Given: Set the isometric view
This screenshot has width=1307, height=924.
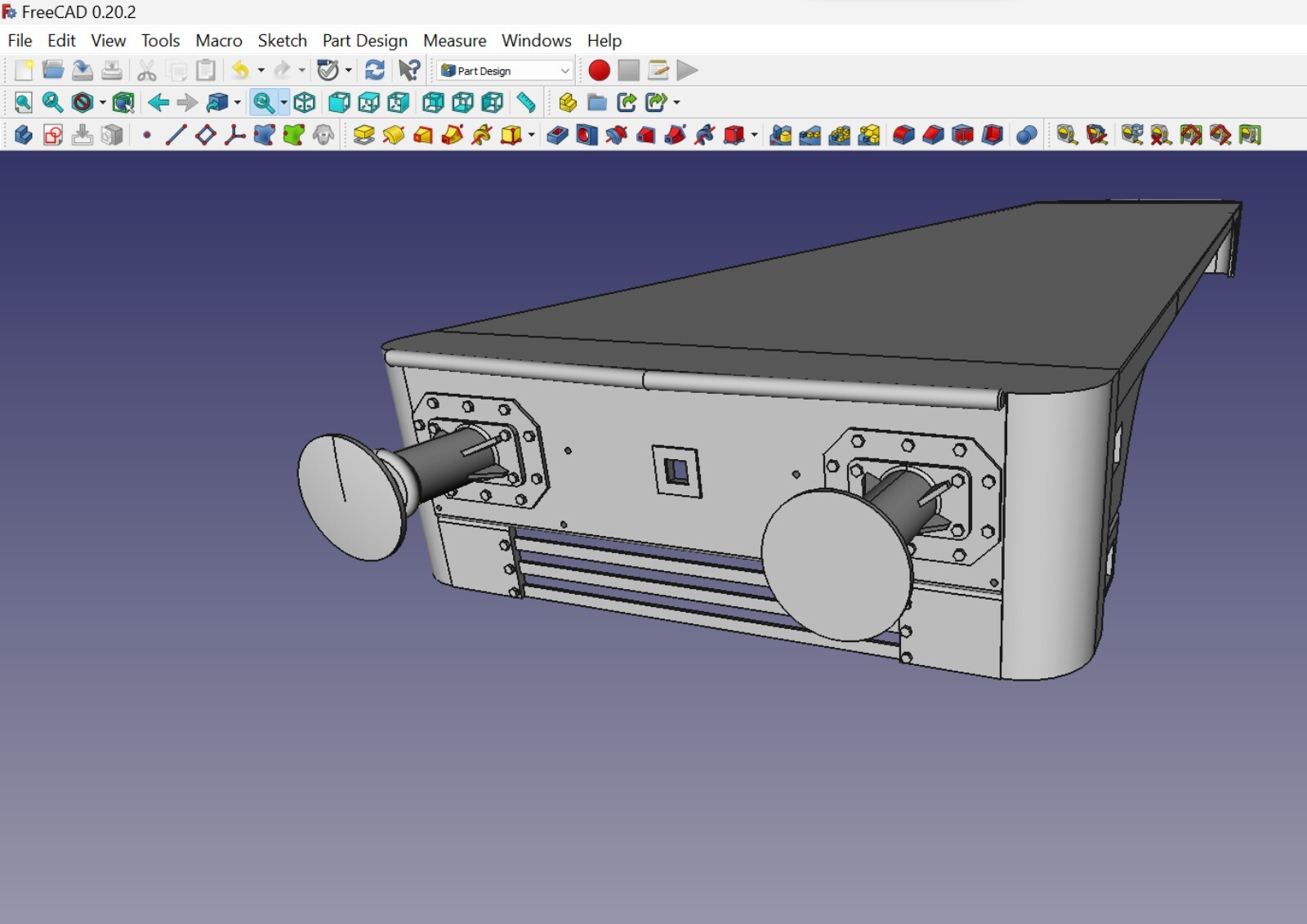Looking at the screenshot, I should point(305,102).
